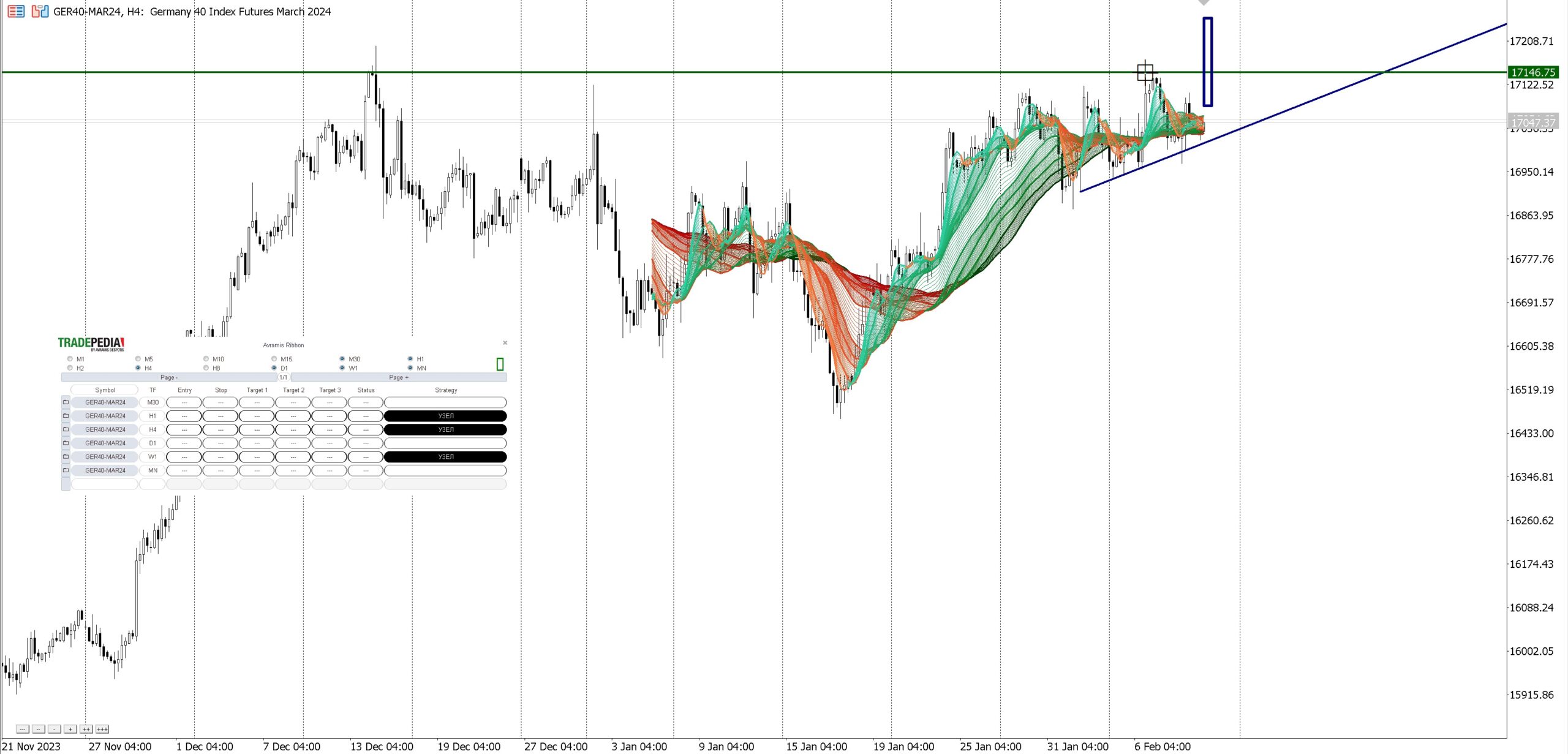This screenshot has width=1568, height=754.
Task: Open chart icon for the W1 row
Action: 66,457
